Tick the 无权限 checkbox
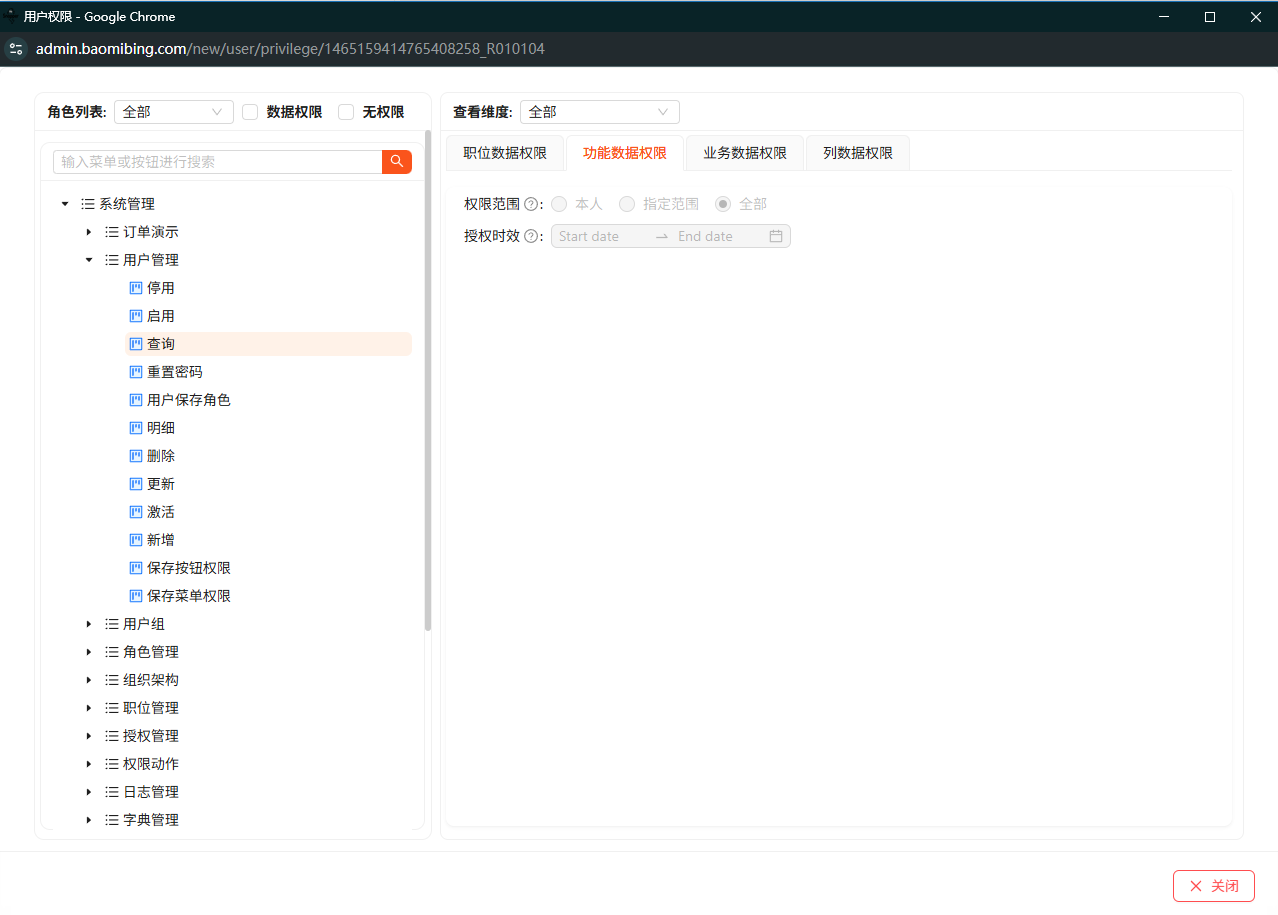 346,112
